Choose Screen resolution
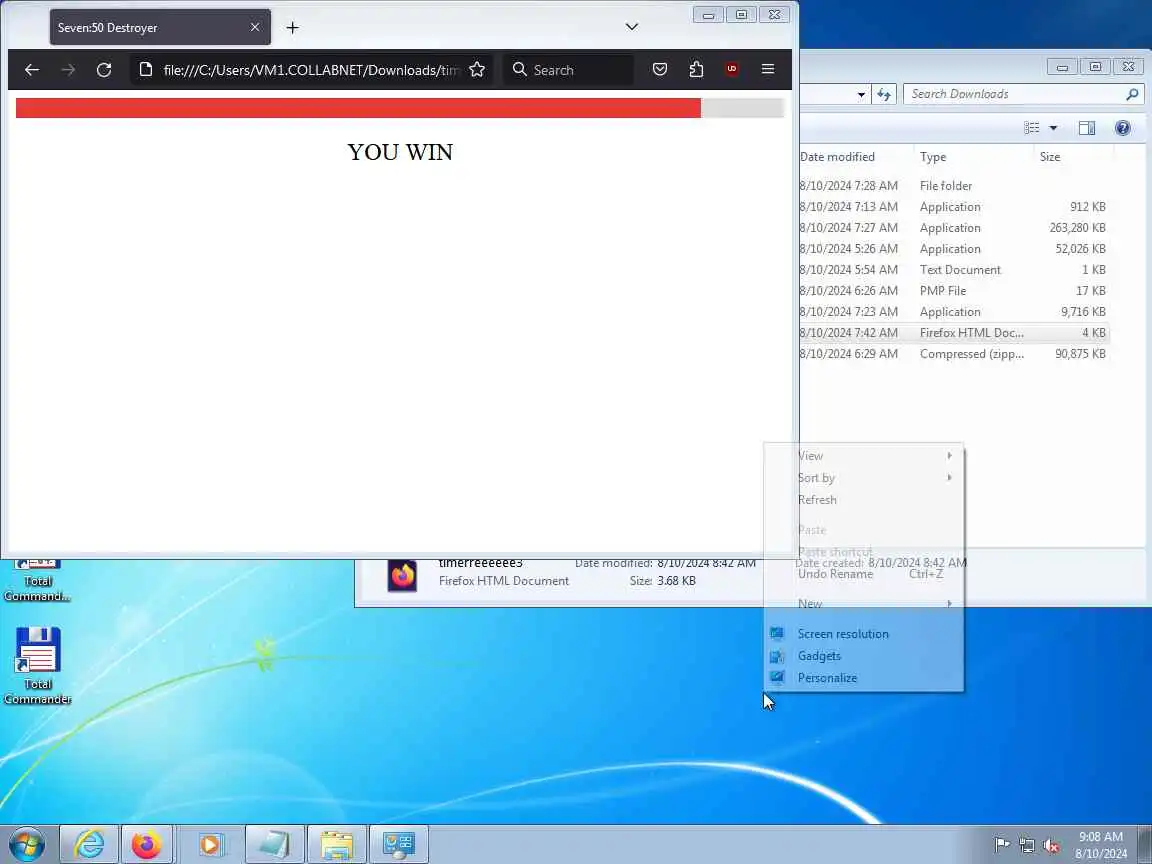 [x=864, y=633]
